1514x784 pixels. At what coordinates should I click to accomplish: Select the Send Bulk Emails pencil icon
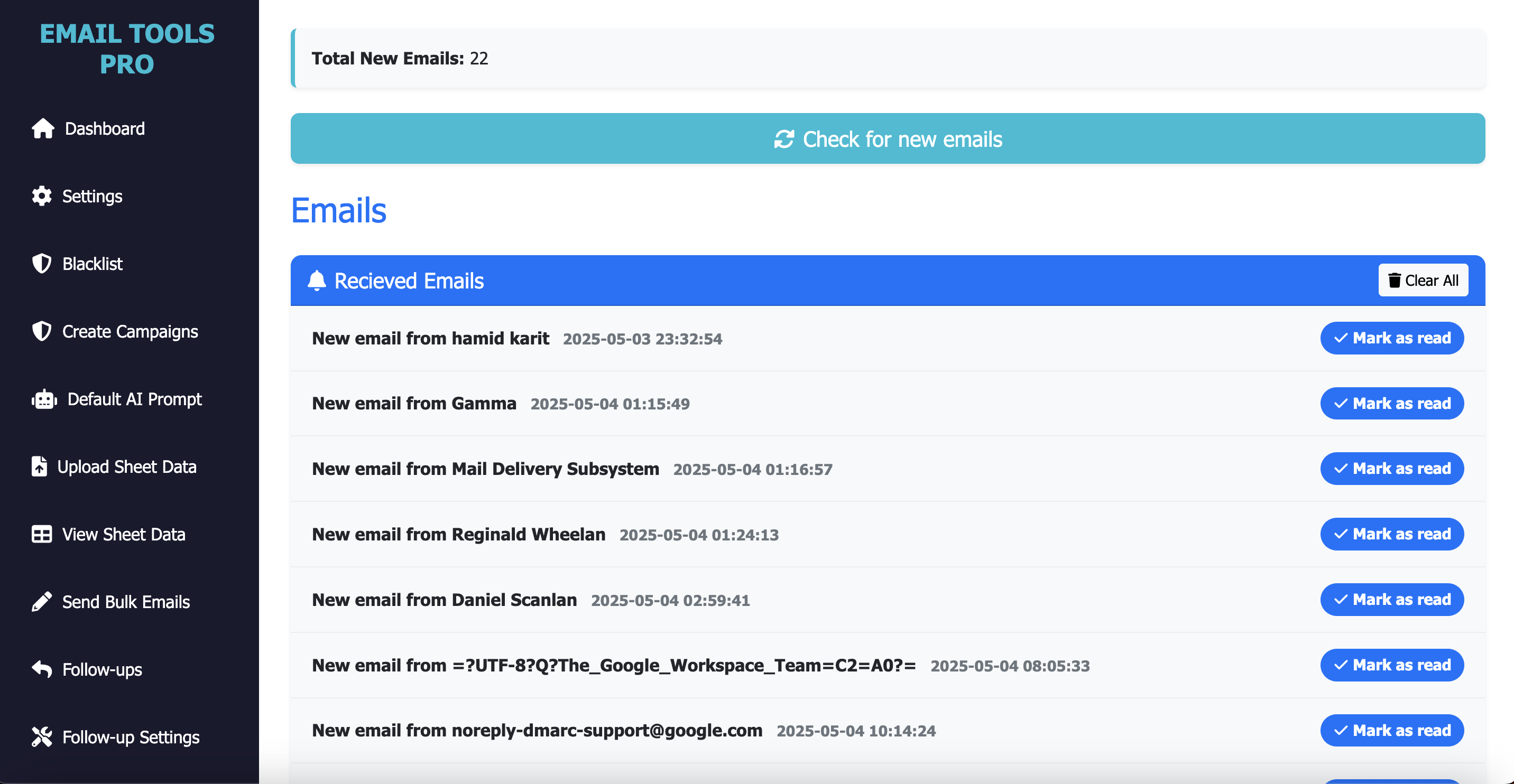(40, 601)
